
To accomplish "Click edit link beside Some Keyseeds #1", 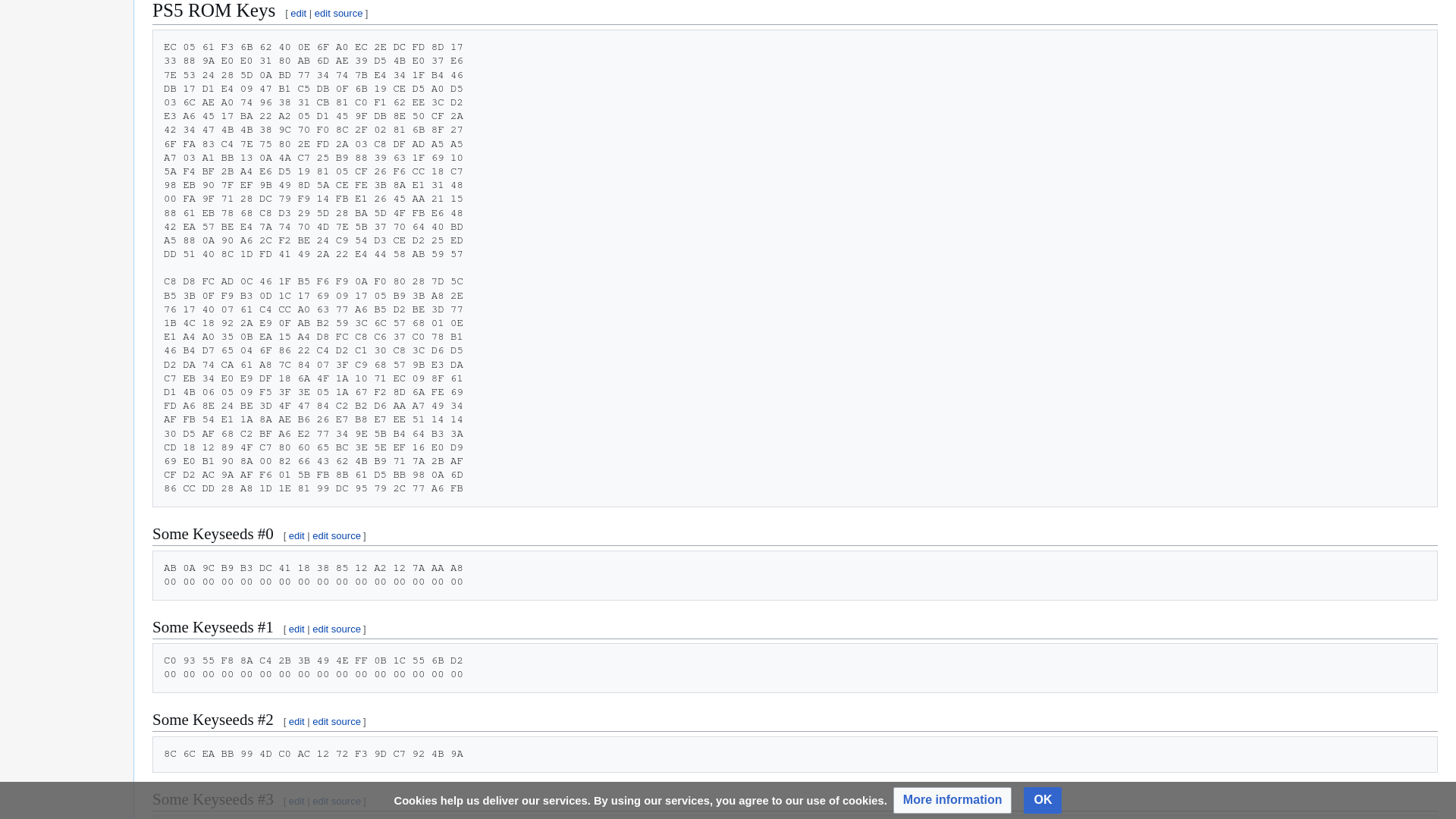I will [x=297, y=629].
